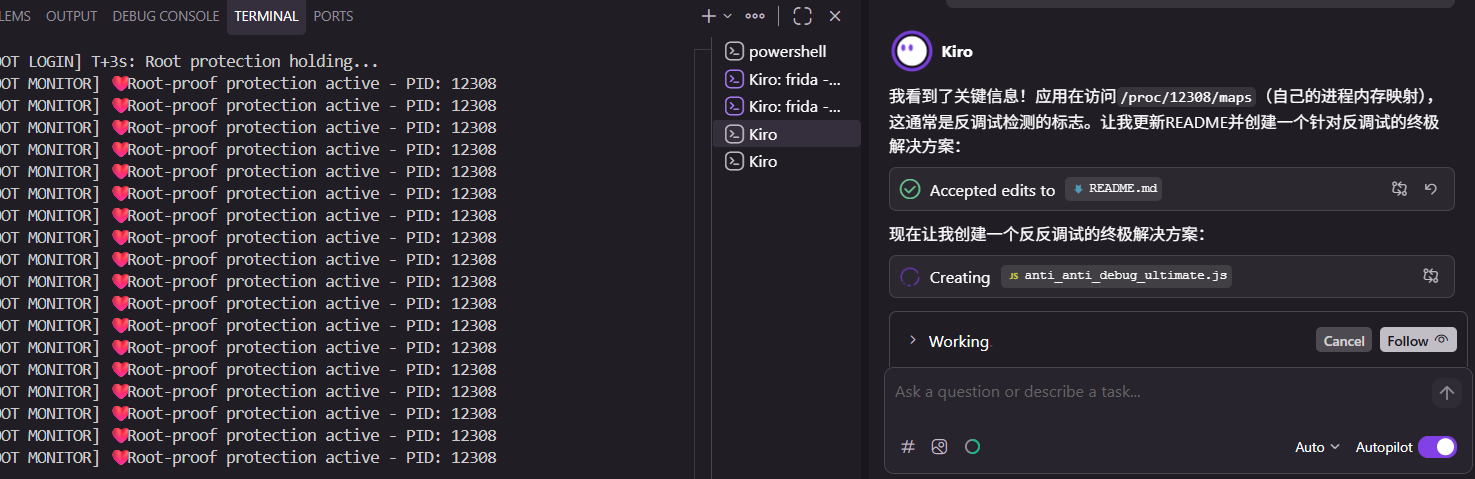Image resolution: width=1475 pixels, height=479 pixels.
Task: Add context with the # icon
Action: [x=908, y=447]
